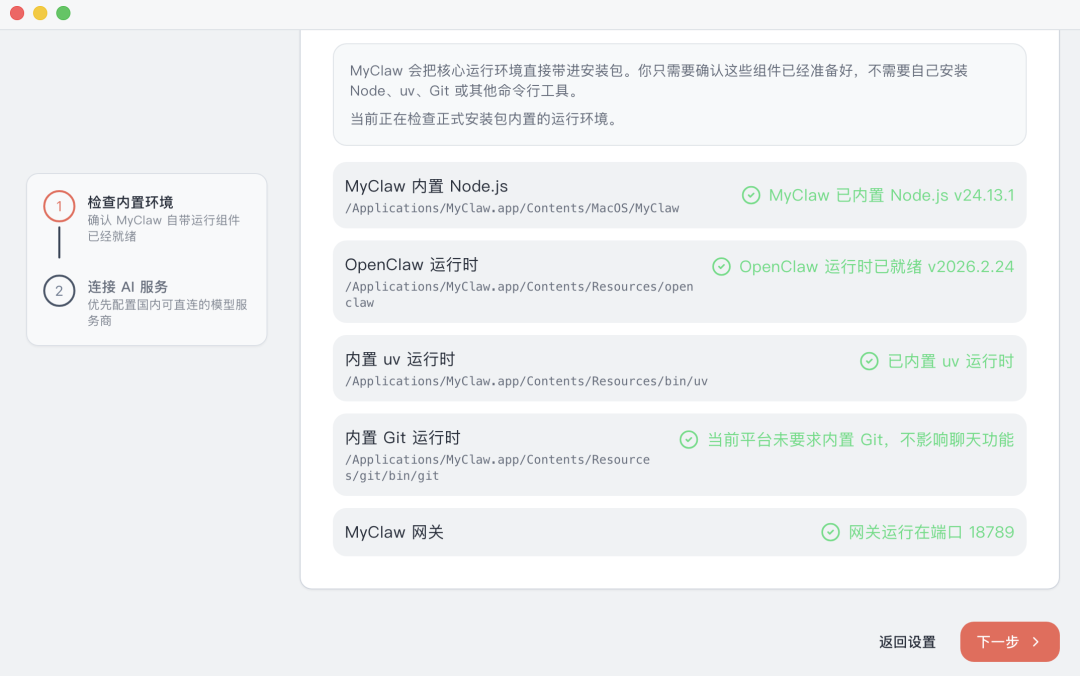
Task: Click the check icon beside 已内置 uv 运行时
Action: pyautogui.click(x=869, y=361)
